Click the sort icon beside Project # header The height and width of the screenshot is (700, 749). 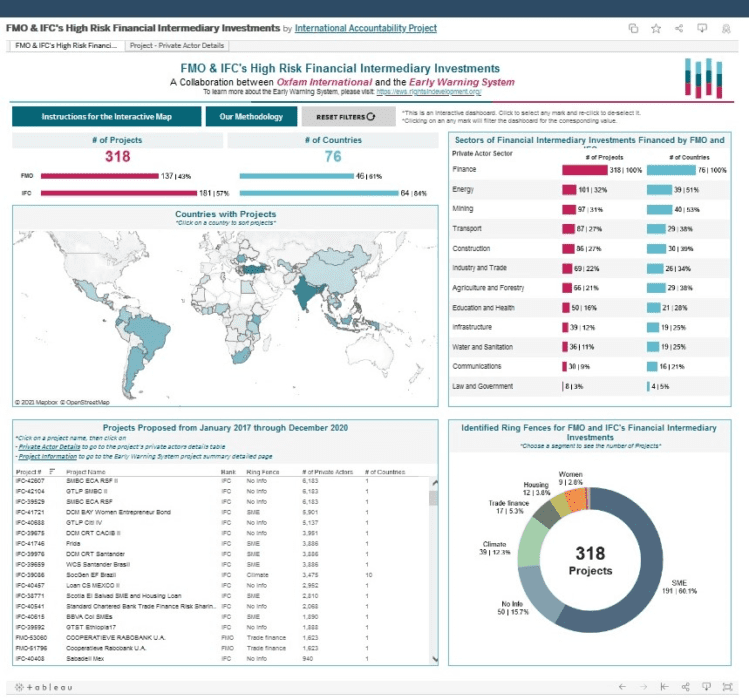pos(52,472)
